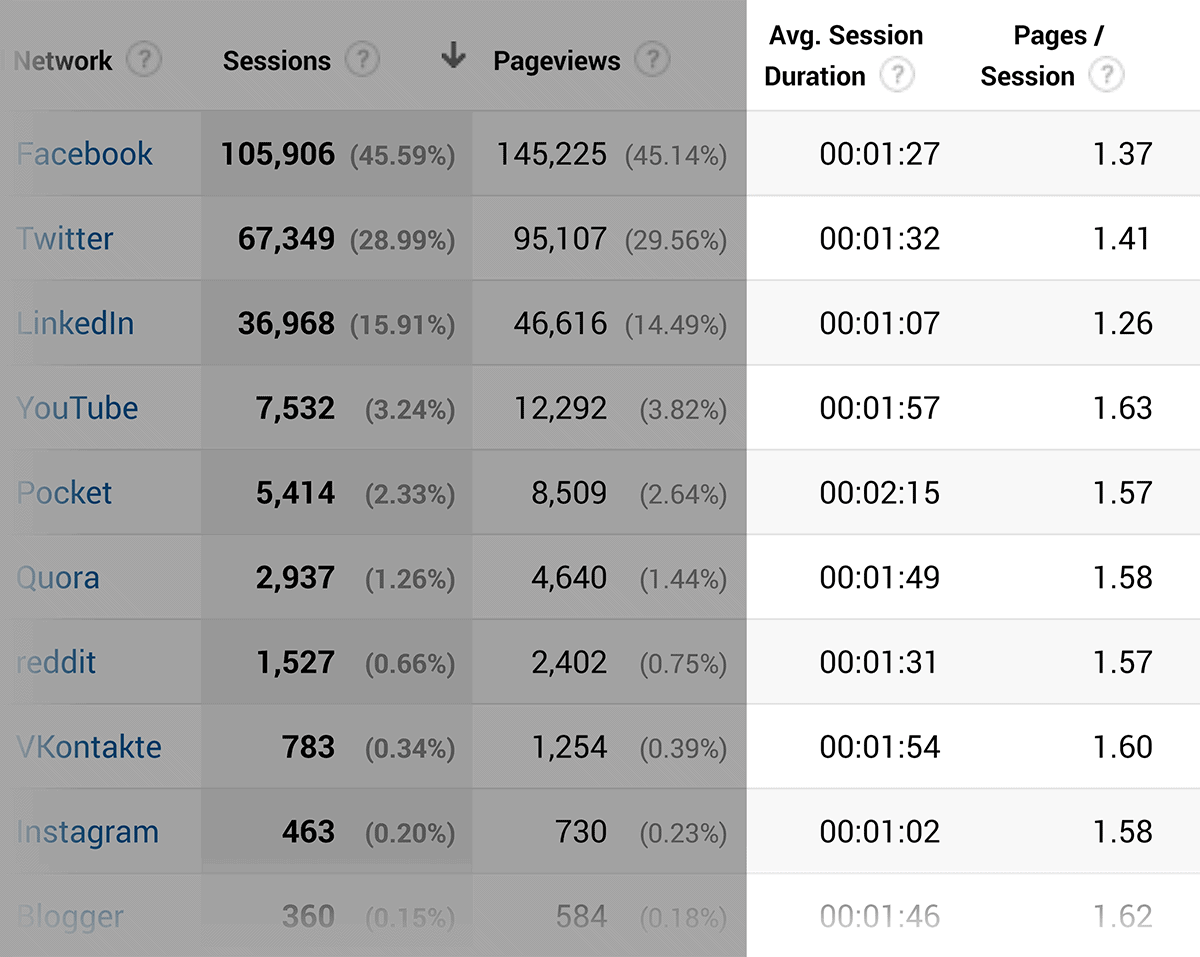Select LinkedIn sessions value 36,968
The image size is (1200, 957).
(x=286, y=324)
